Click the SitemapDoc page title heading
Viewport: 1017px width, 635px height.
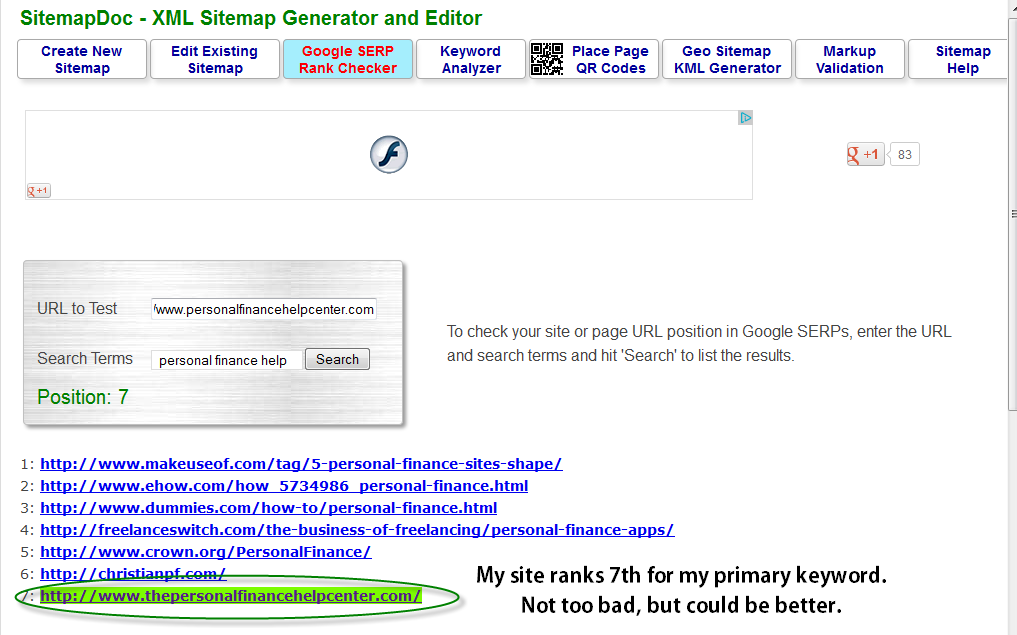[251, 18]
